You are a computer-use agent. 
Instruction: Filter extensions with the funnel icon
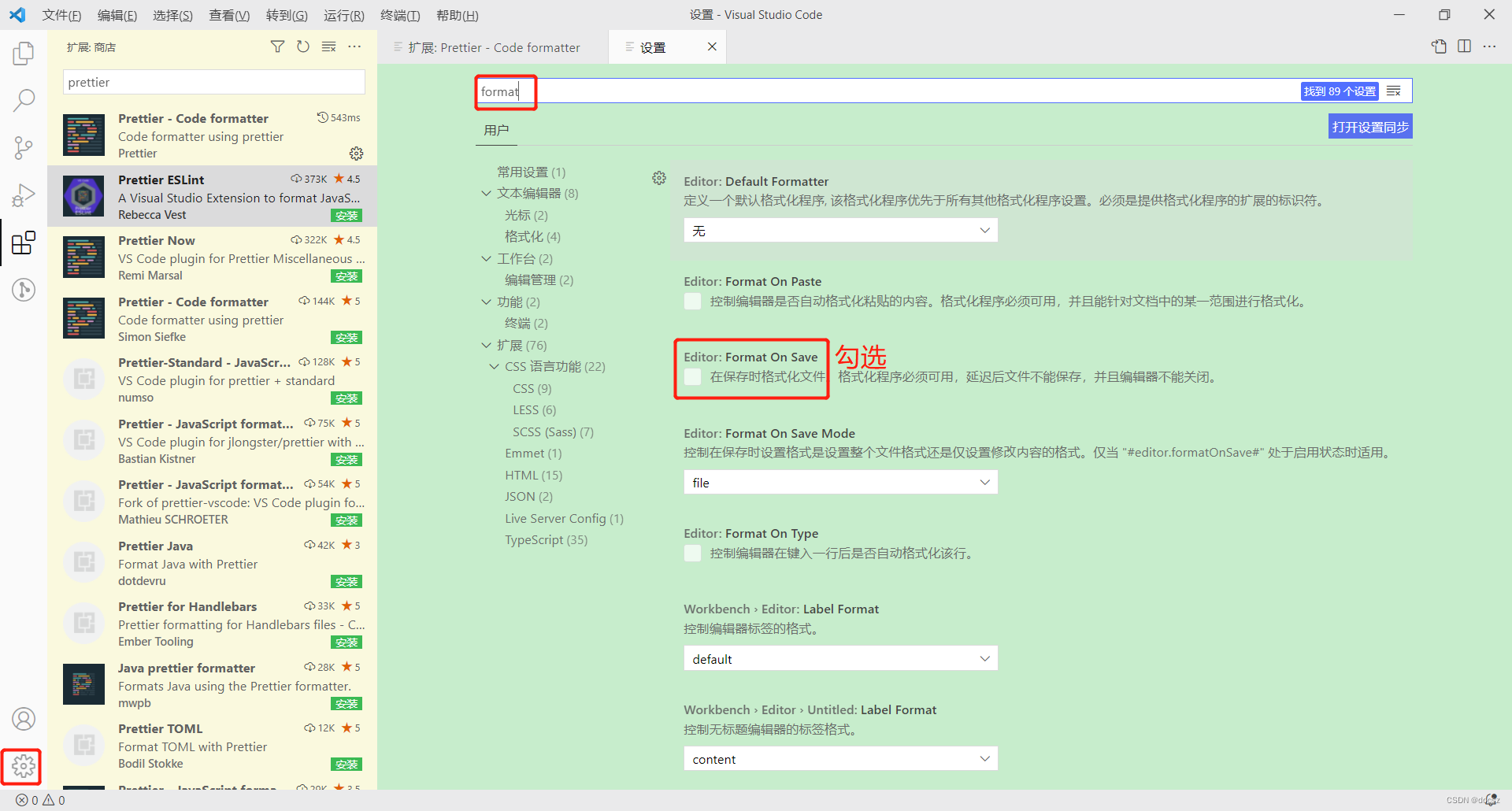277,47
